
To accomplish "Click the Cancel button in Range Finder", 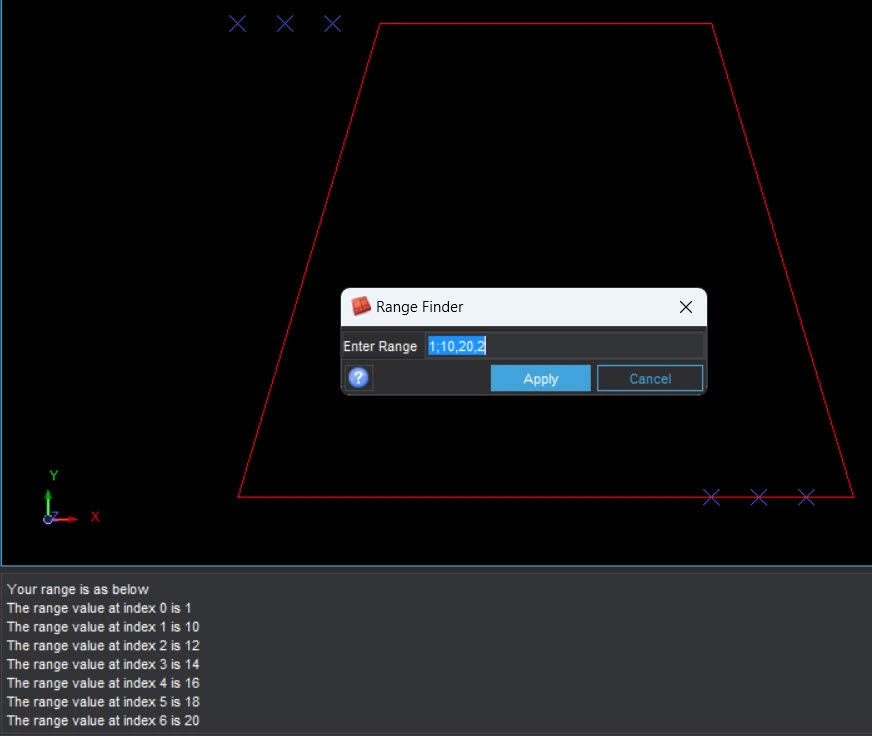I will [650, 379].
